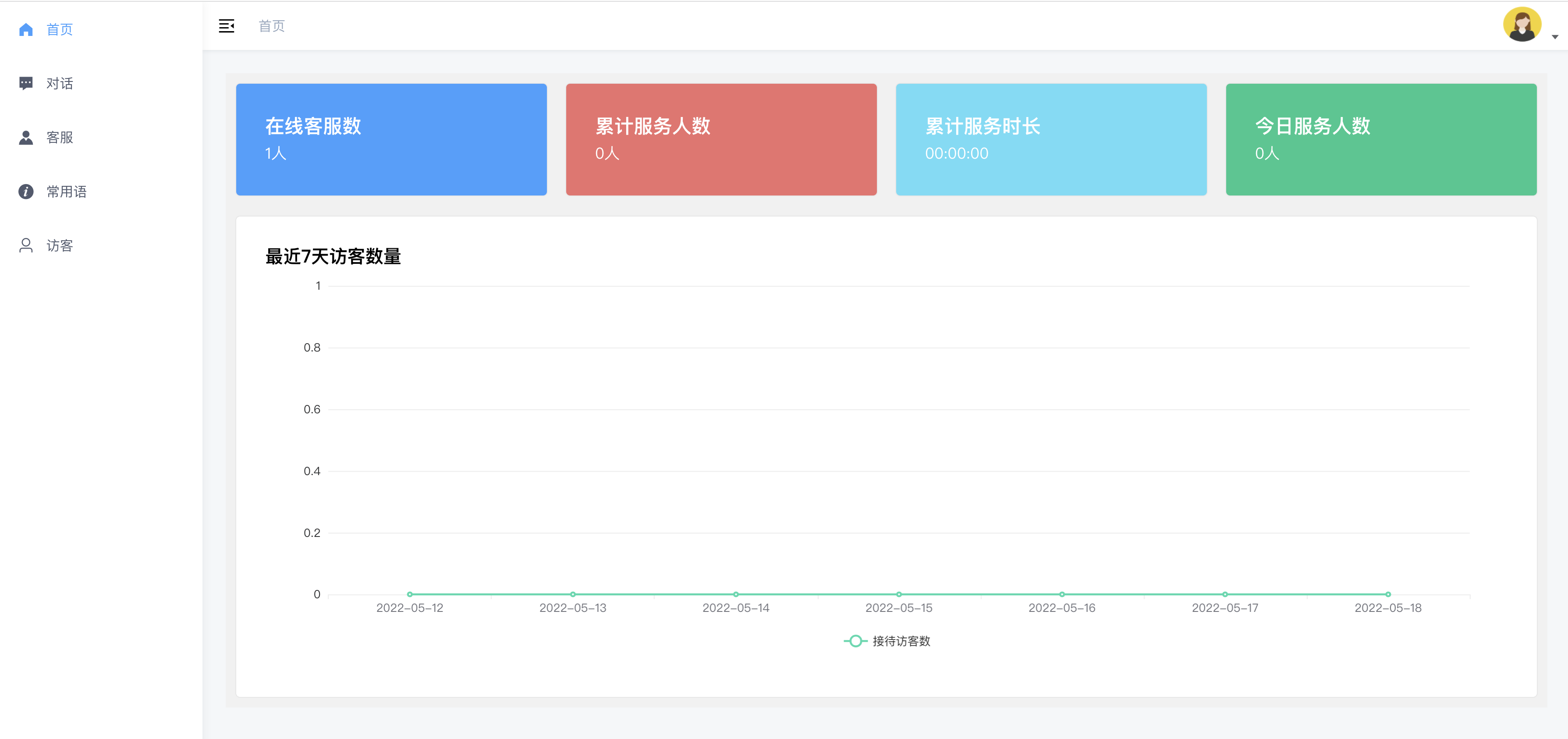
Task: Open the 对话 menu item
Action: (60, 83)
